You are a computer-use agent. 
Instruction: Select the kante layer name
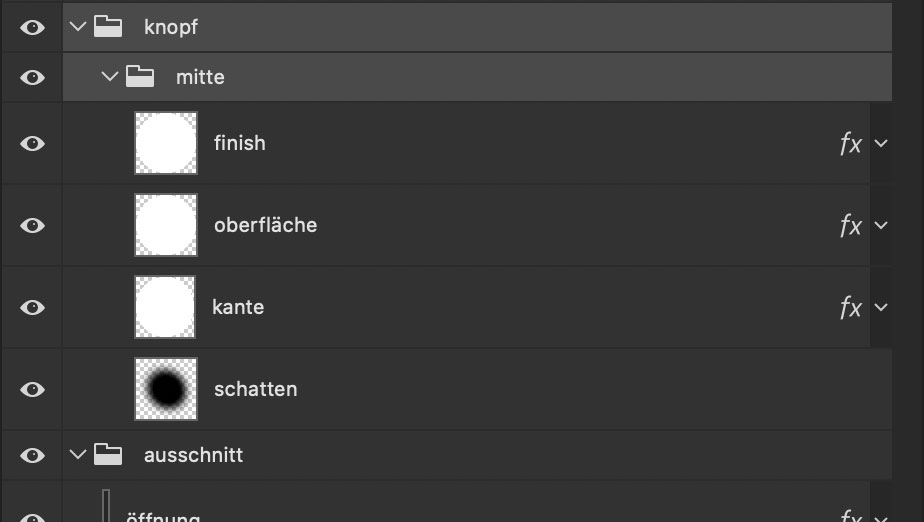coord(238,307)
